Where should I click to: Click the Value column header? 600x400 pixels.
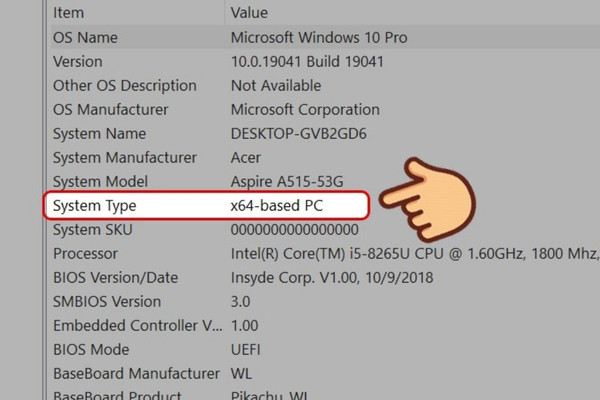point(249,13)
